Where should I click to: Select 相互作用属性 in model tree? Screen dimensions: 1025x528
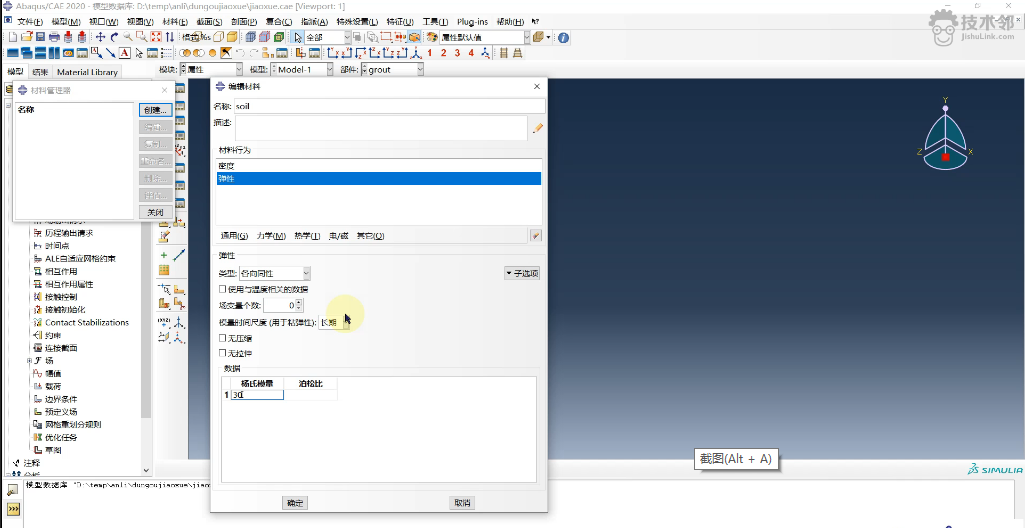(x=69, y=284)
